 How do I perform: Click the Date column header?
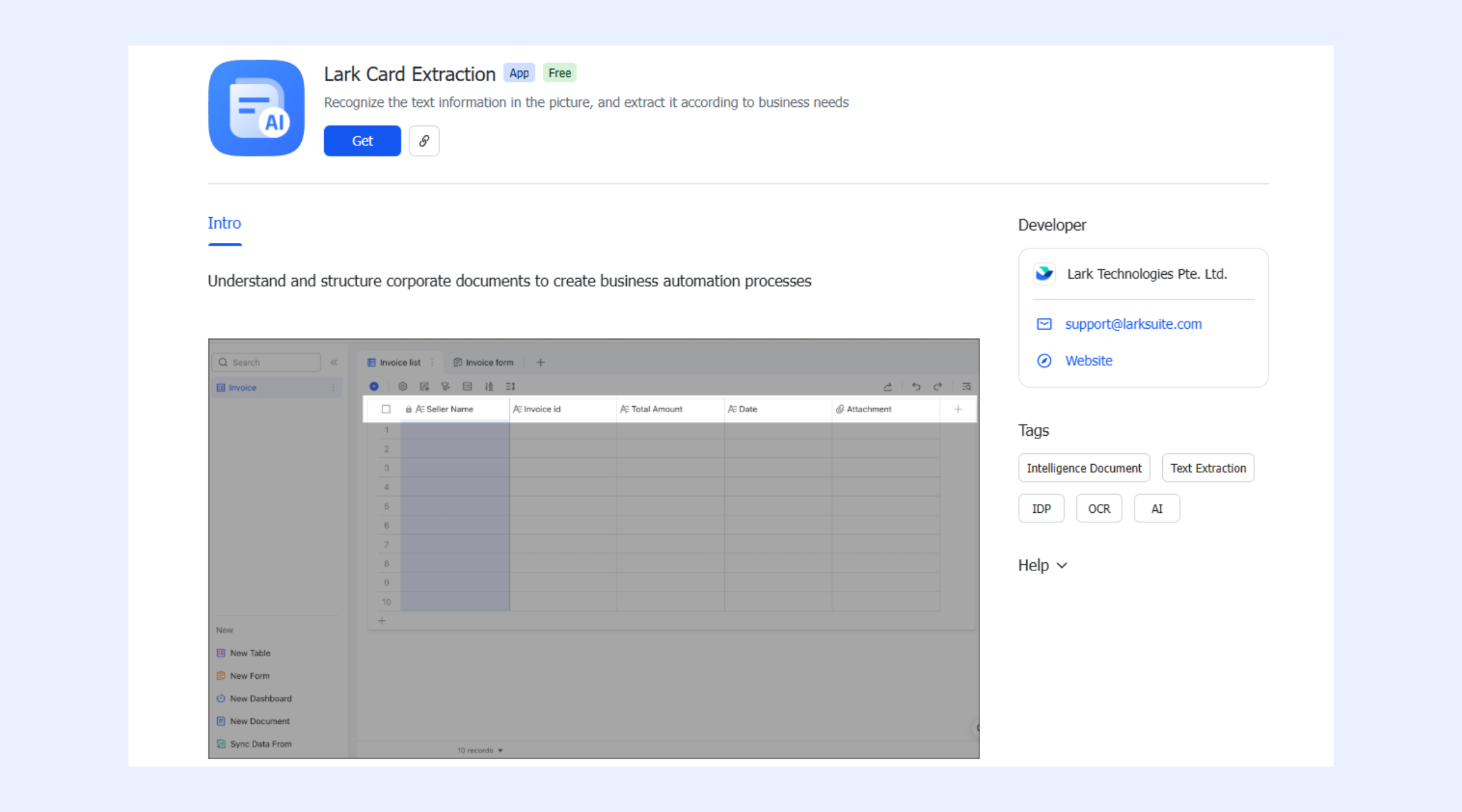pyautogui.click(x=778, y=409)
